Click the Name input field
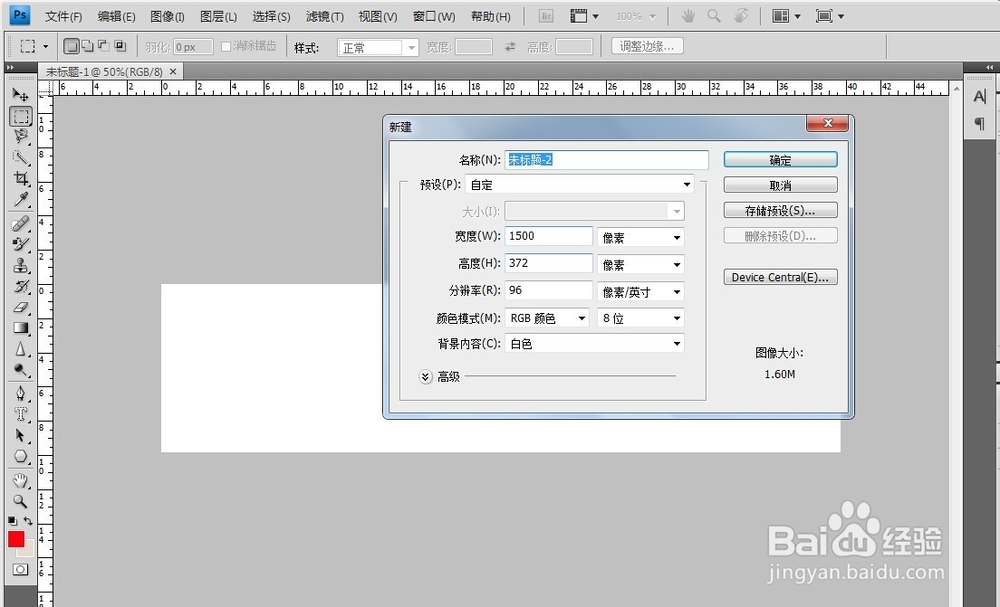1000x607 pixels. point(607,160)
